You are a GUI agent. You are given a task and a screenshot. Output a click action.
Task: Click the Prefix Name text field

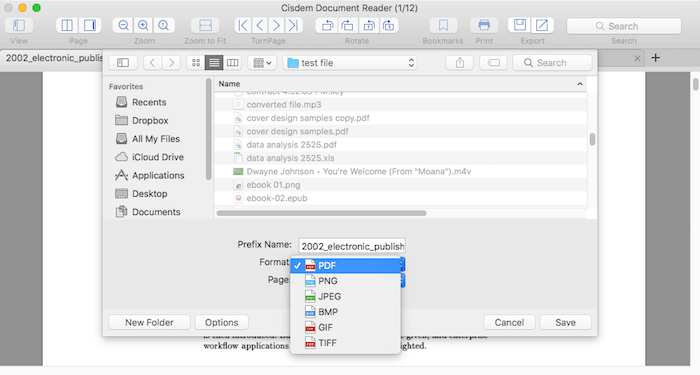pos(352,246)
